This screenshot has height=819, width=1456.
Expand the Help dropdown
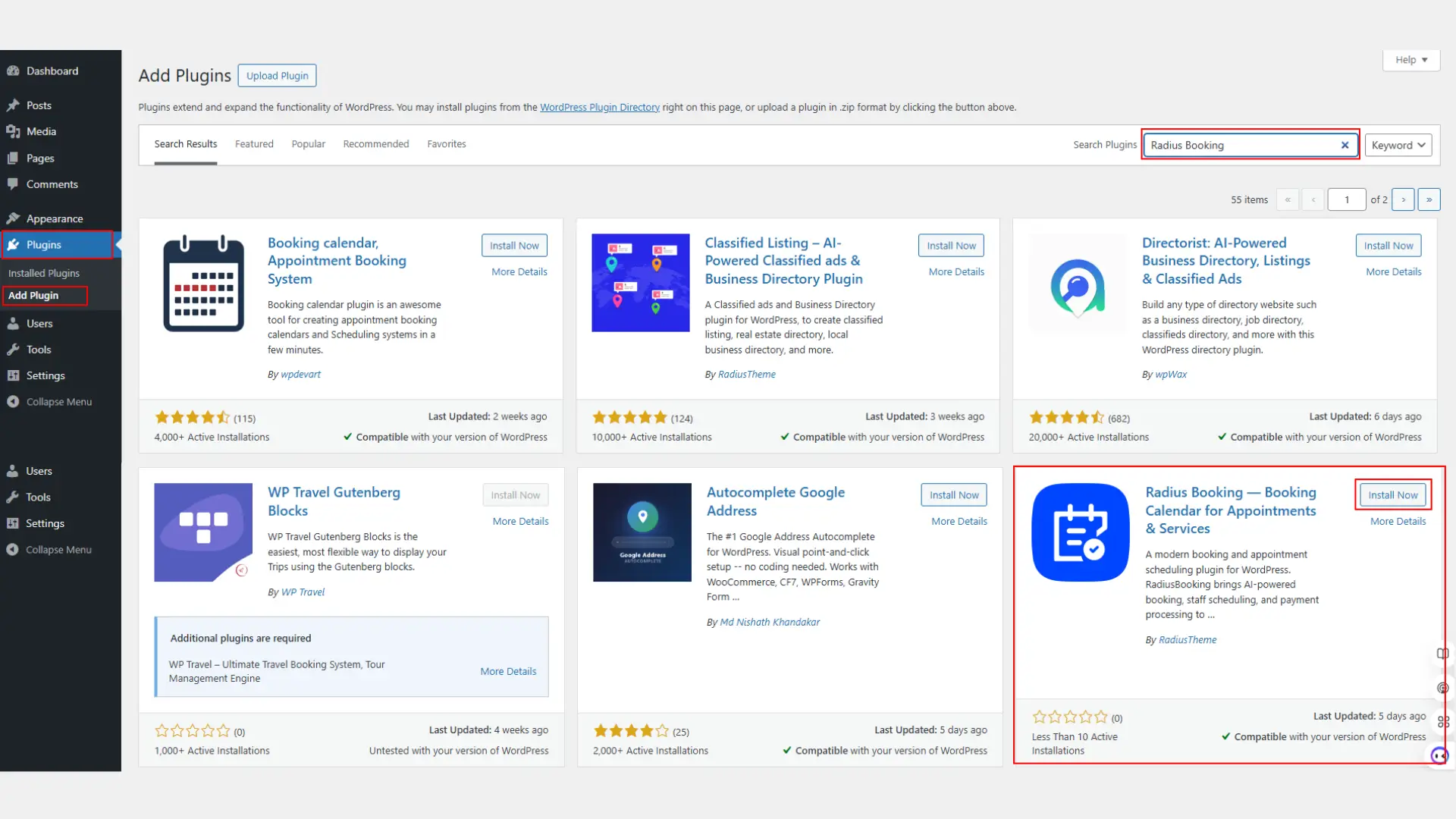1411,60
